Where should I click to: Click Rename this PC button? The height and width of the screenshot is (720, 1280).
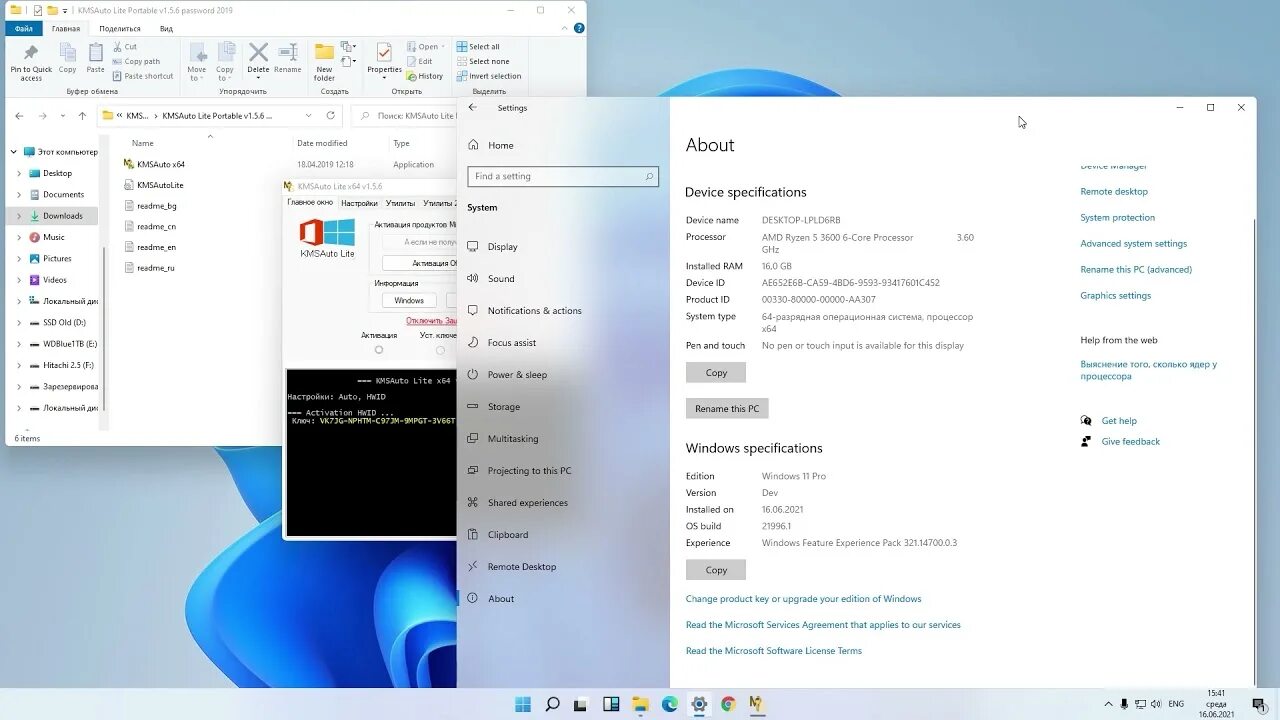pos(727,408)
